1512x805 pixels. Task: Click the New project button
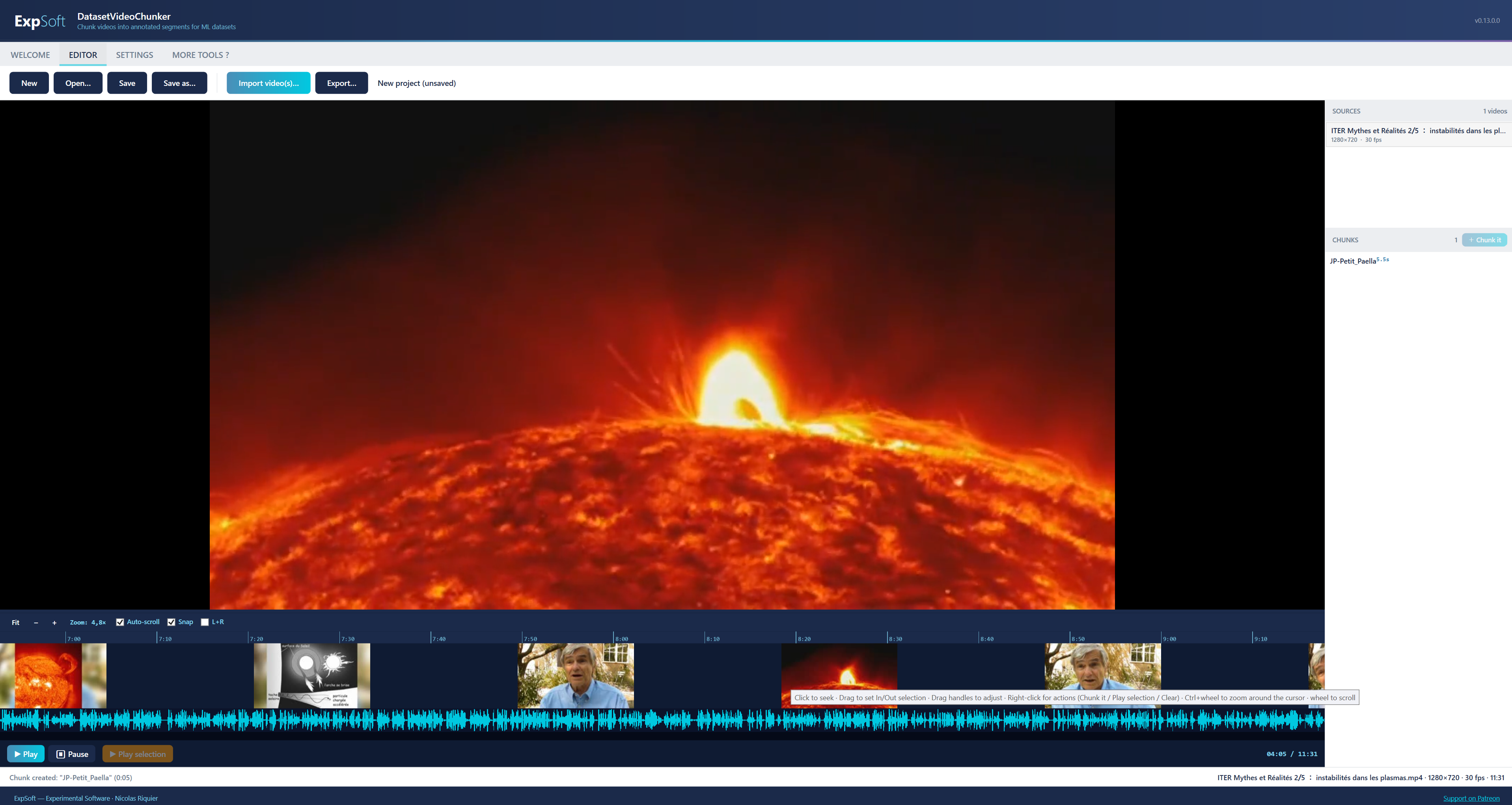tap(29, 83)
